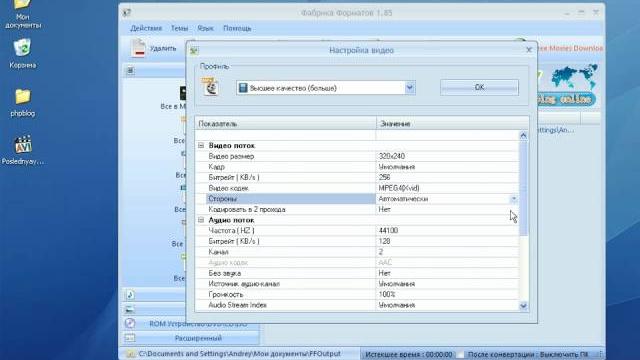Click the 320x240 video size value
Image resolution: width=640 pixels, height=360 pixels.
click(x=391, y=156)
